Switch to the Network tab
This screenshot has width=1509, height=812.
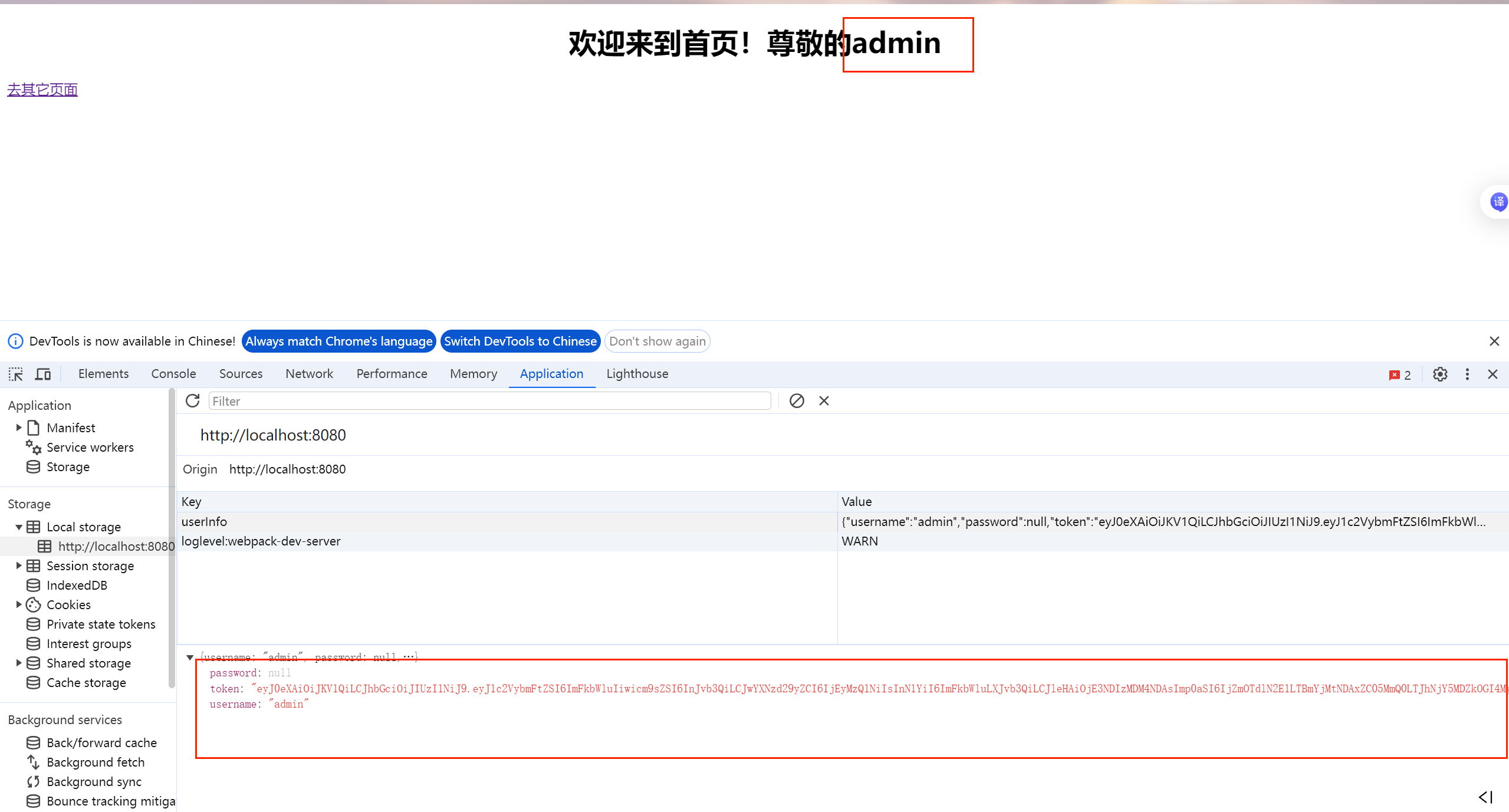coord(309,374)
